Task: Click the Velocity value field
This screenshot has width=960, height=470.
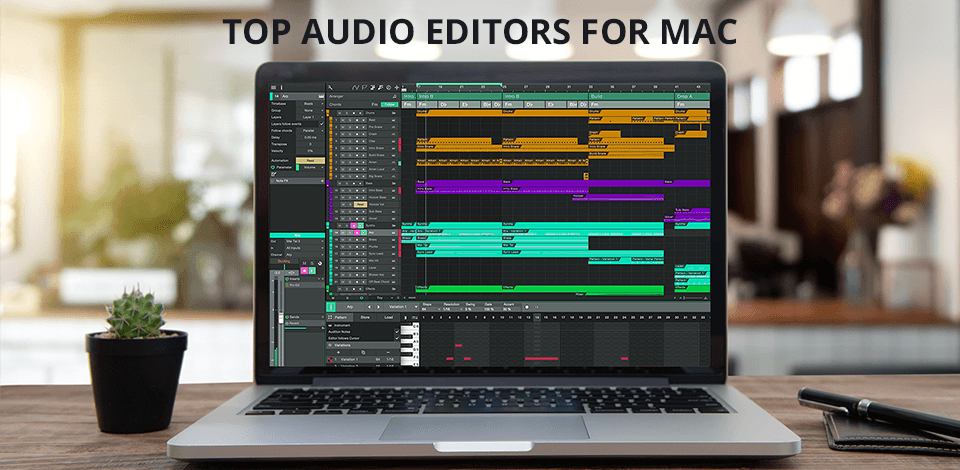Action: [310, 151]
